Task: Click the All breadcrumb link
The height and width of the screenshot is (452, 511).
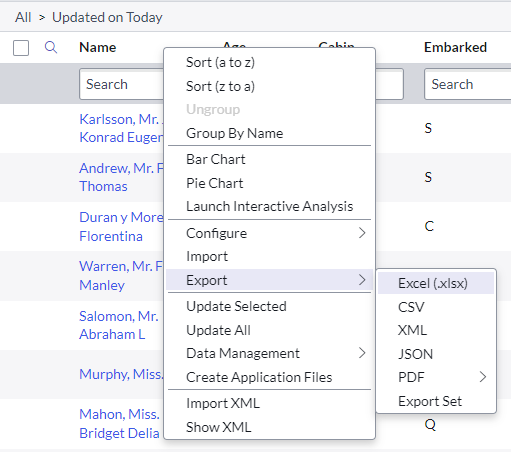Action: click(x=23, y=17)
